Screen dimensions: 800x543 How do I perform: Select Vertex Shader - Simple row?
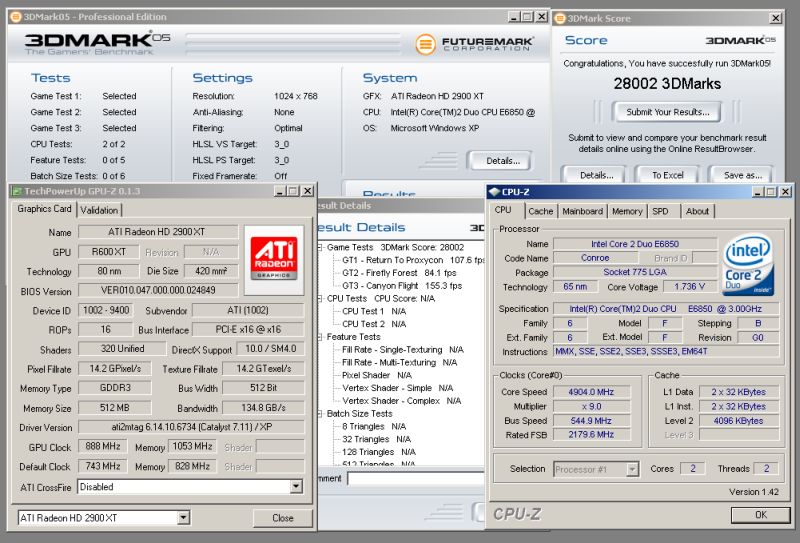[x=397, y=388]
